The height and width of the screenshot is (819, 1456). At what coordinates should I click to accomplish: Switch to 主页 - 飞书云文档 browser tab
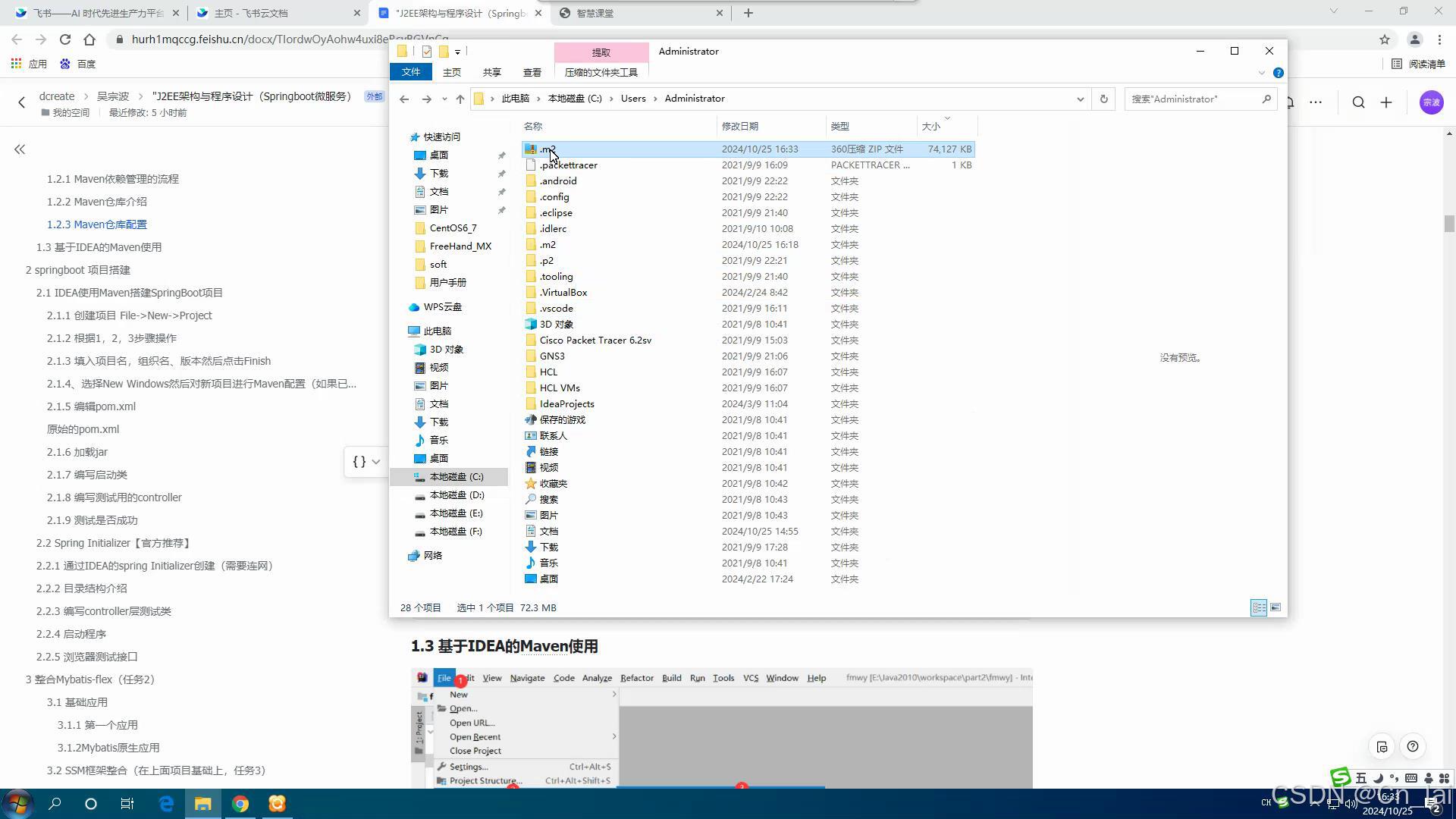coord(278,13)
